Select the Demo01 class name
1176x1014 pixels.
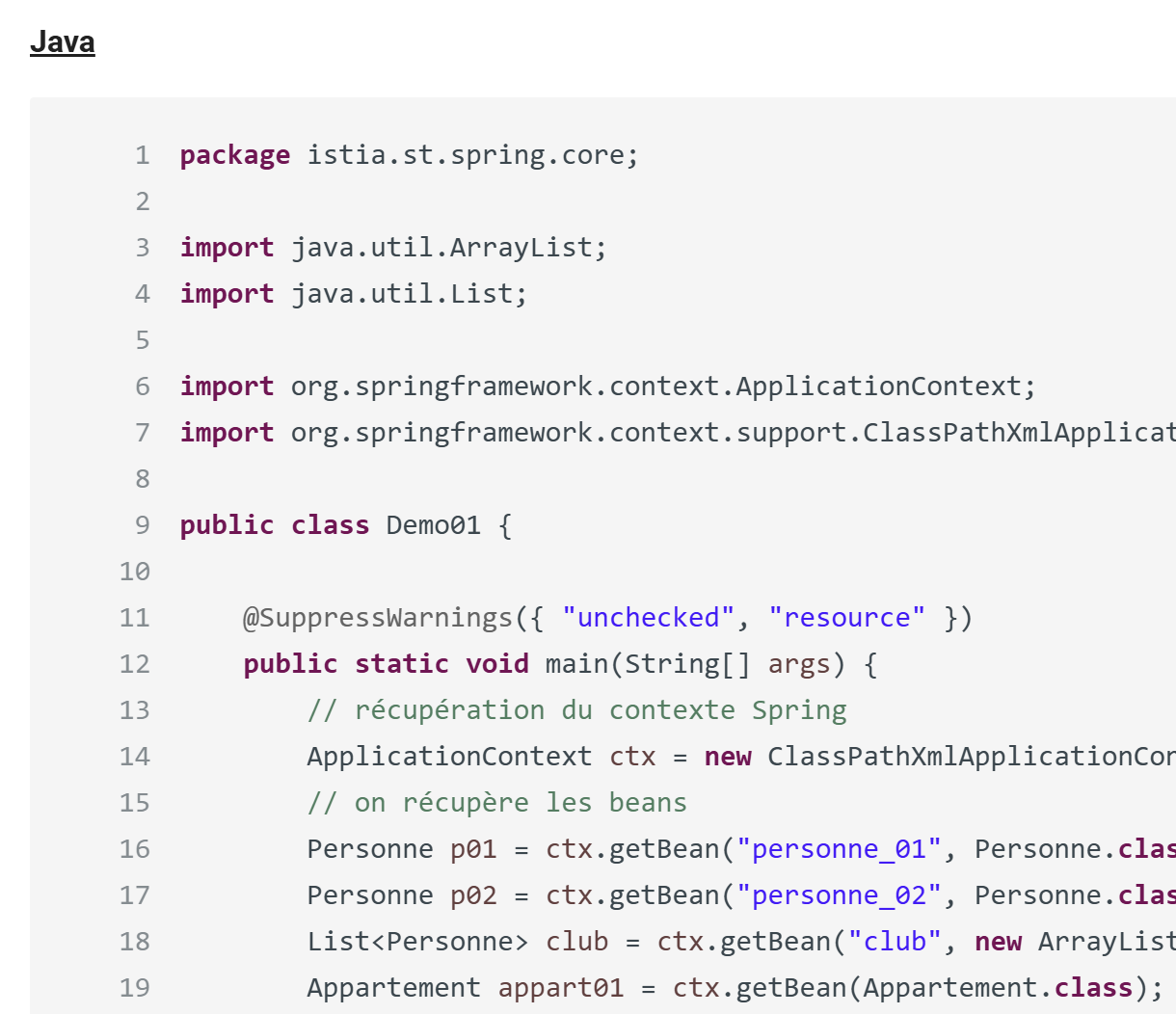point(433,525)
